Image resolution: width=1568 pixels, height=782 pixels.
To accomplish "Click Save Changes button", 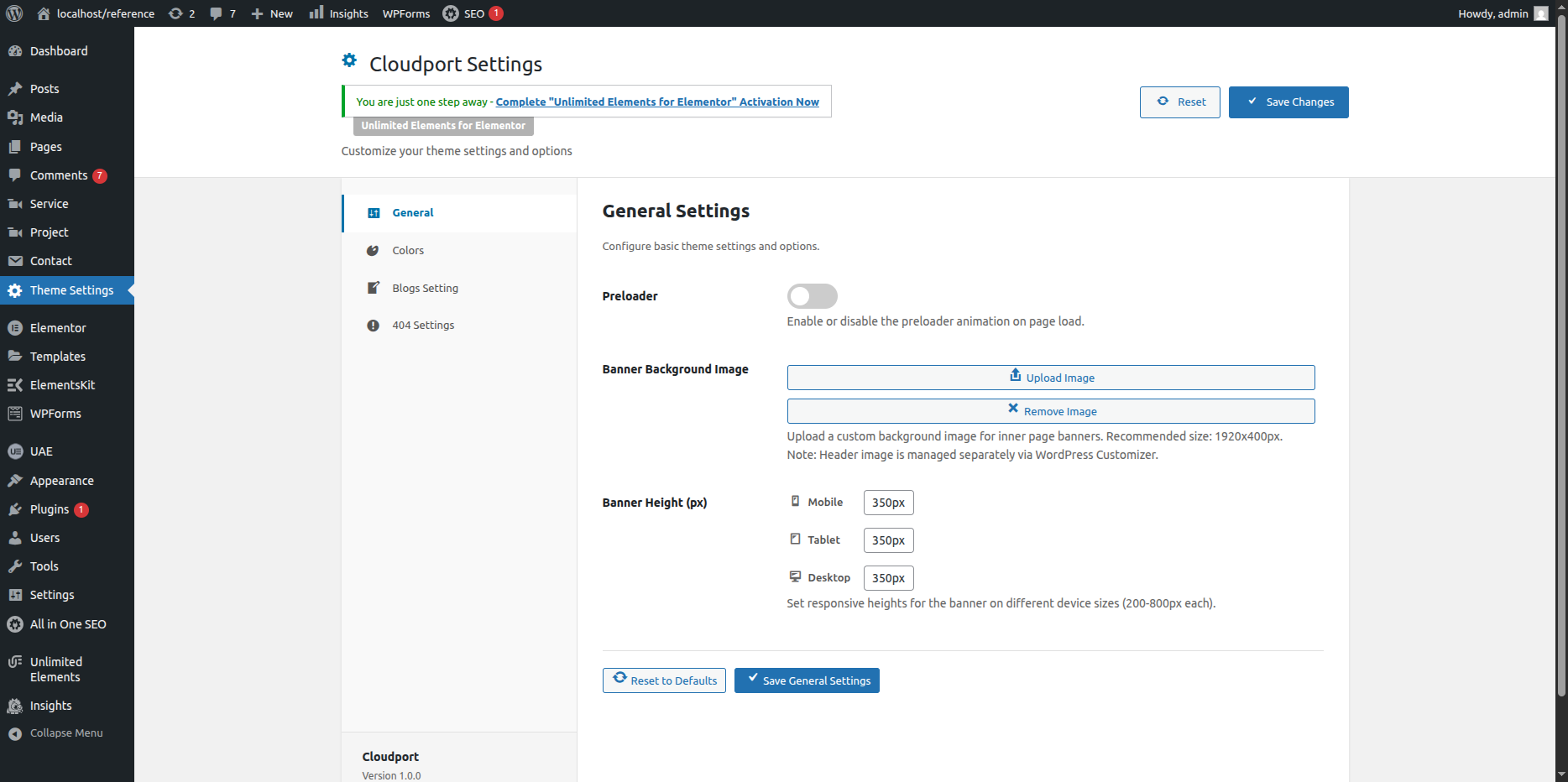I will point(1288,102).
